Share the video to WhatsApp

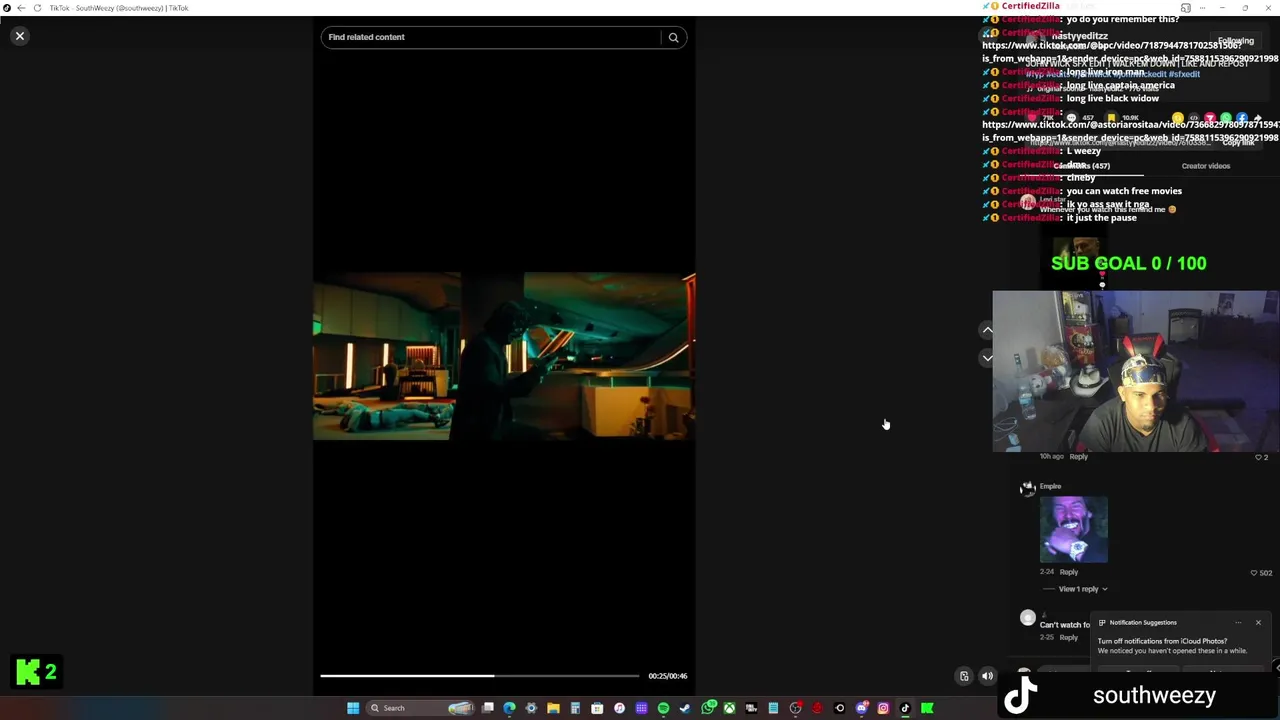tap(1226, 117)
